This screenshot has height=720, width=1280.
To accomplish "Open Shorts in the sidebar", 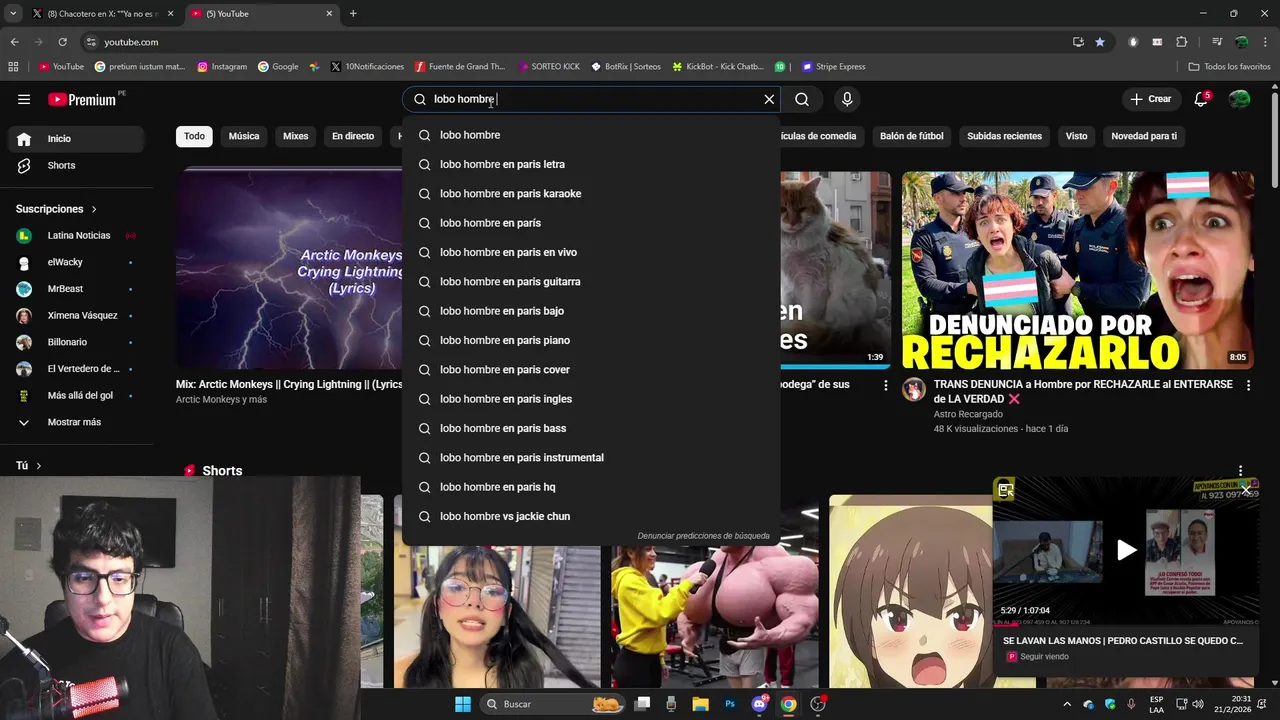I will pos(76,165).
